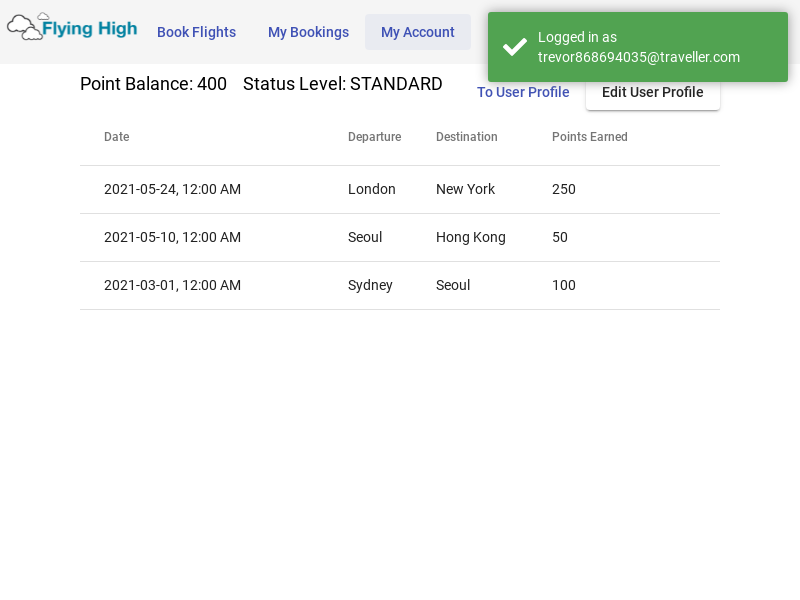800x600 pixels.
Task: Click the Hong Kong destination cell
Action: click(470, 237)
